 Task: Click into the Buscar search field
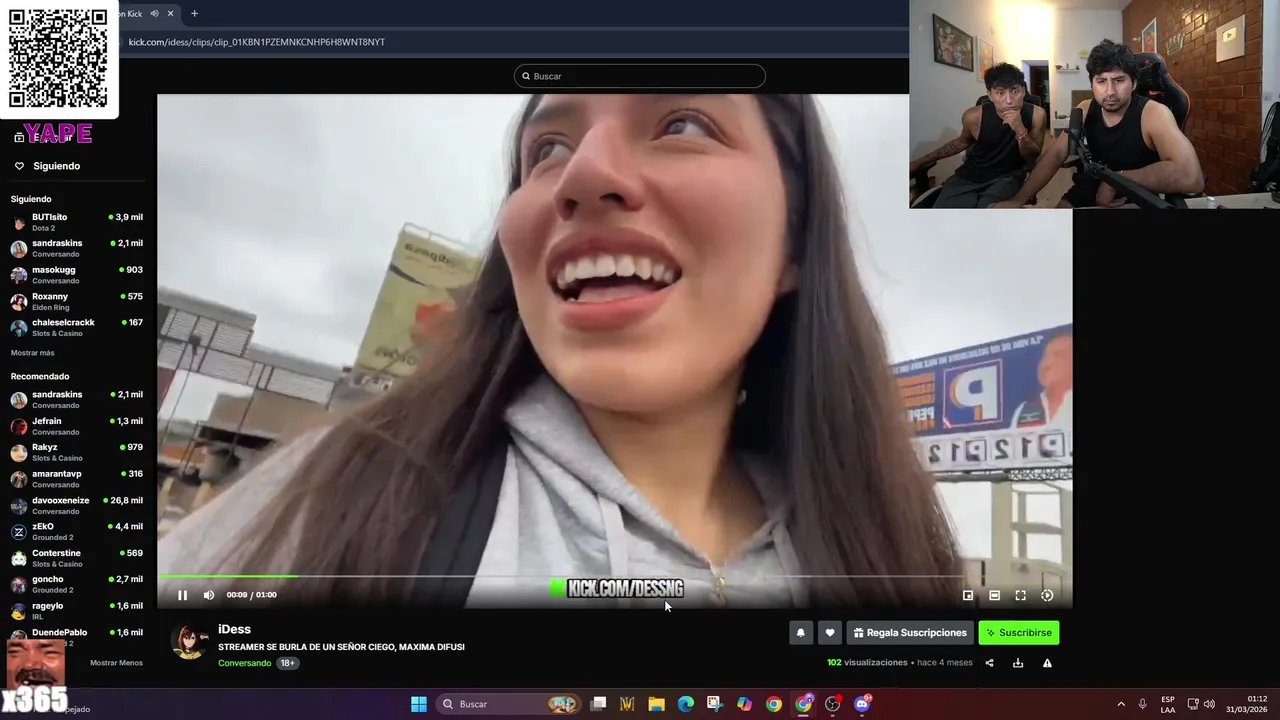coord(640,76)
